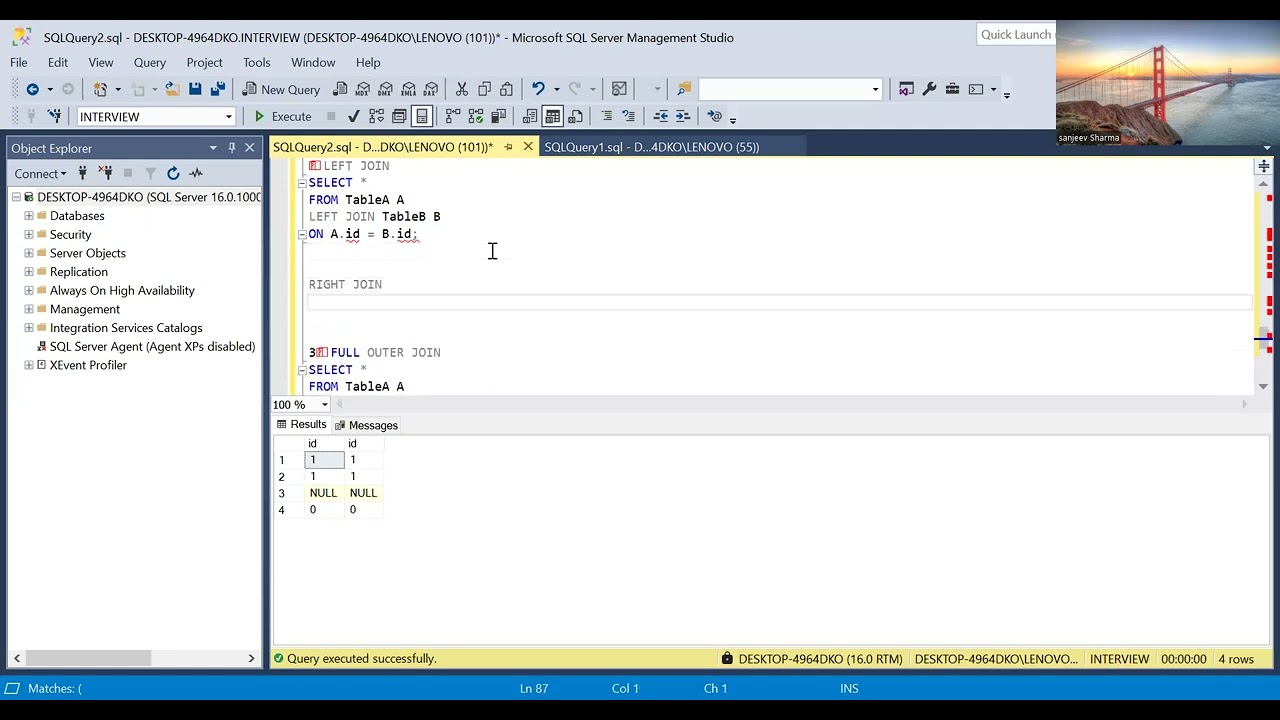Image resolution: width=1280 pixels, height=720 pixels.
Task: Click the Execute button
Action: [x=282, y=116]
